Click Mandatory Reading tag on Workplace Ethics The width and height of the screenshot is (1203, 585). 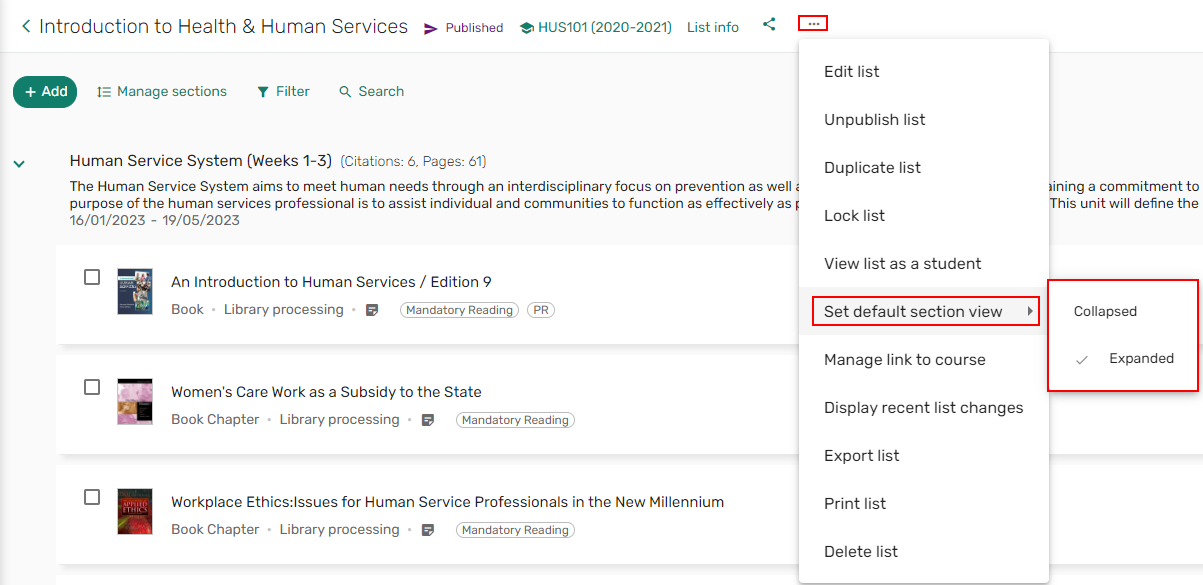click(x=515, y=530)
